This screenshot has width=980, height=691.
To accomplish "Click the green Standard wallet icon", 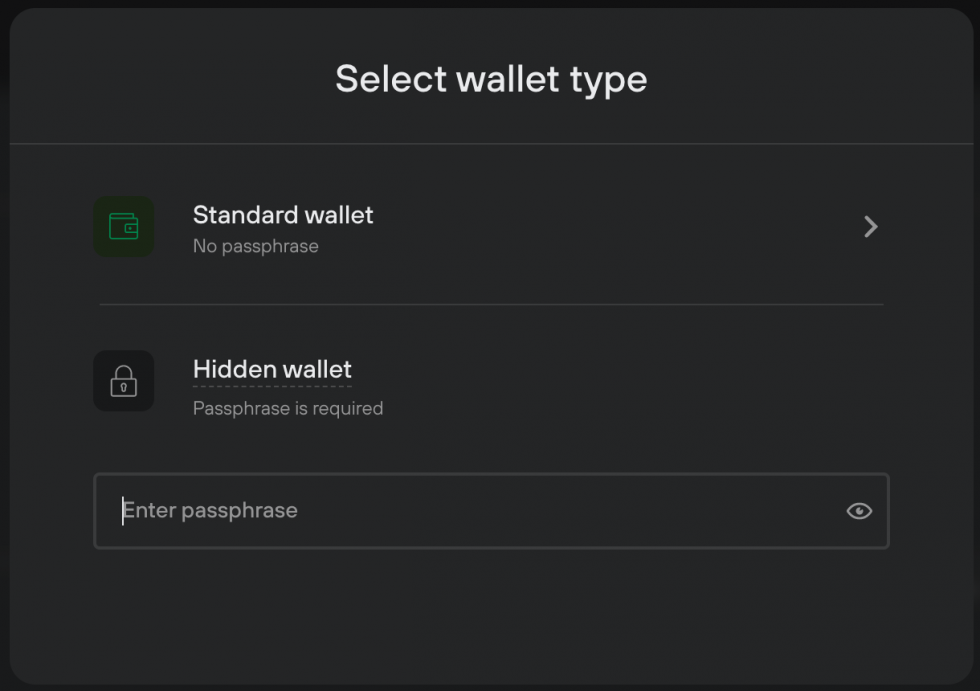I will point(124,226).
